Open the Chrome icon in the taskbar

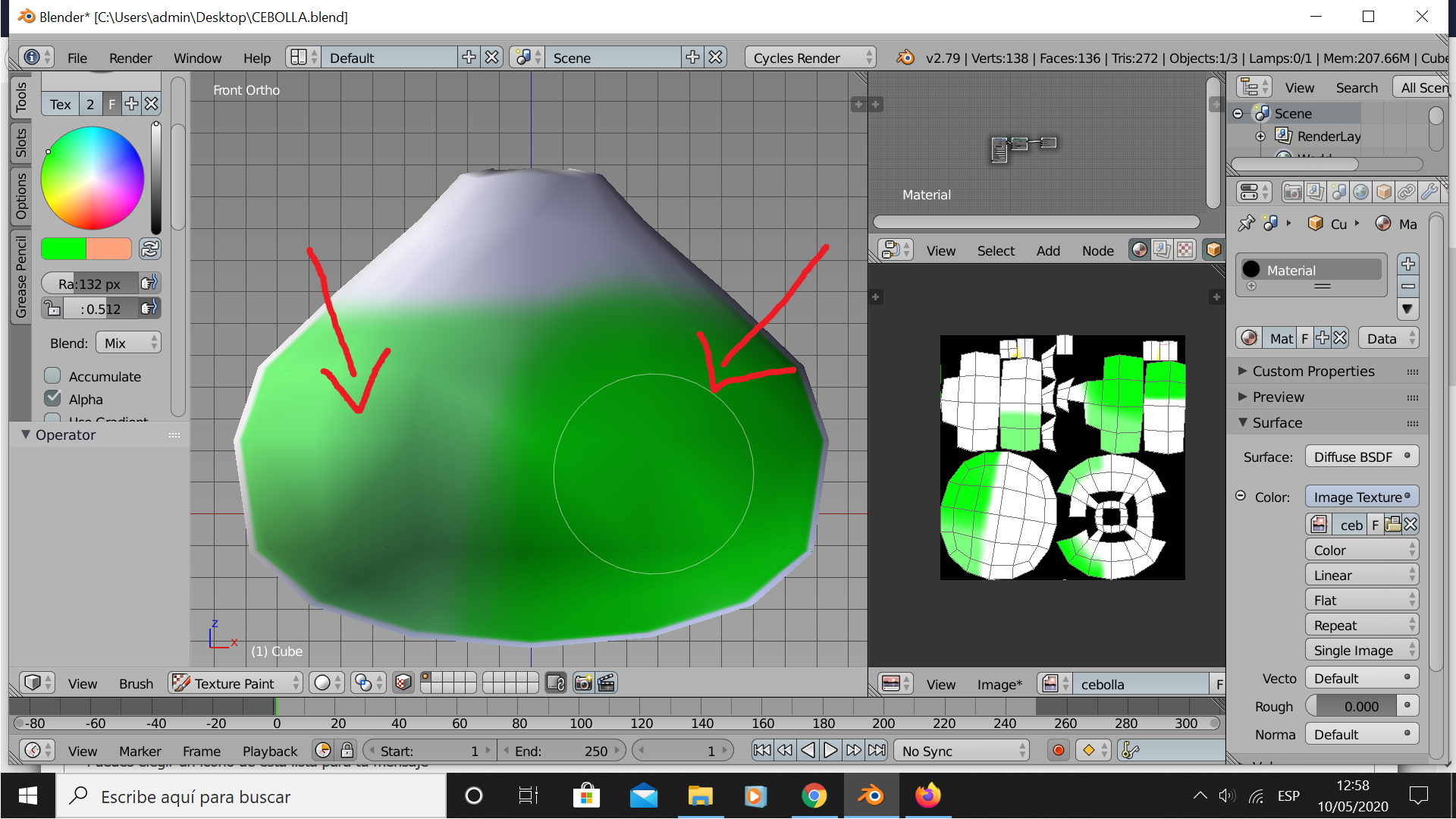(814, 796)
